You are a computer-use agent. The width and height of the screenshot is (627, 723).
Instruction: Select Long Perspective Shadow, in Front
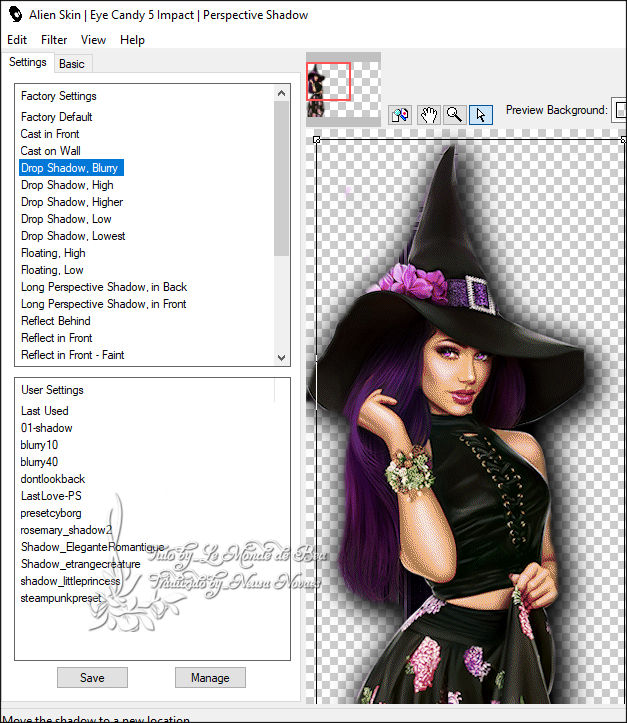tap(104, 304)
